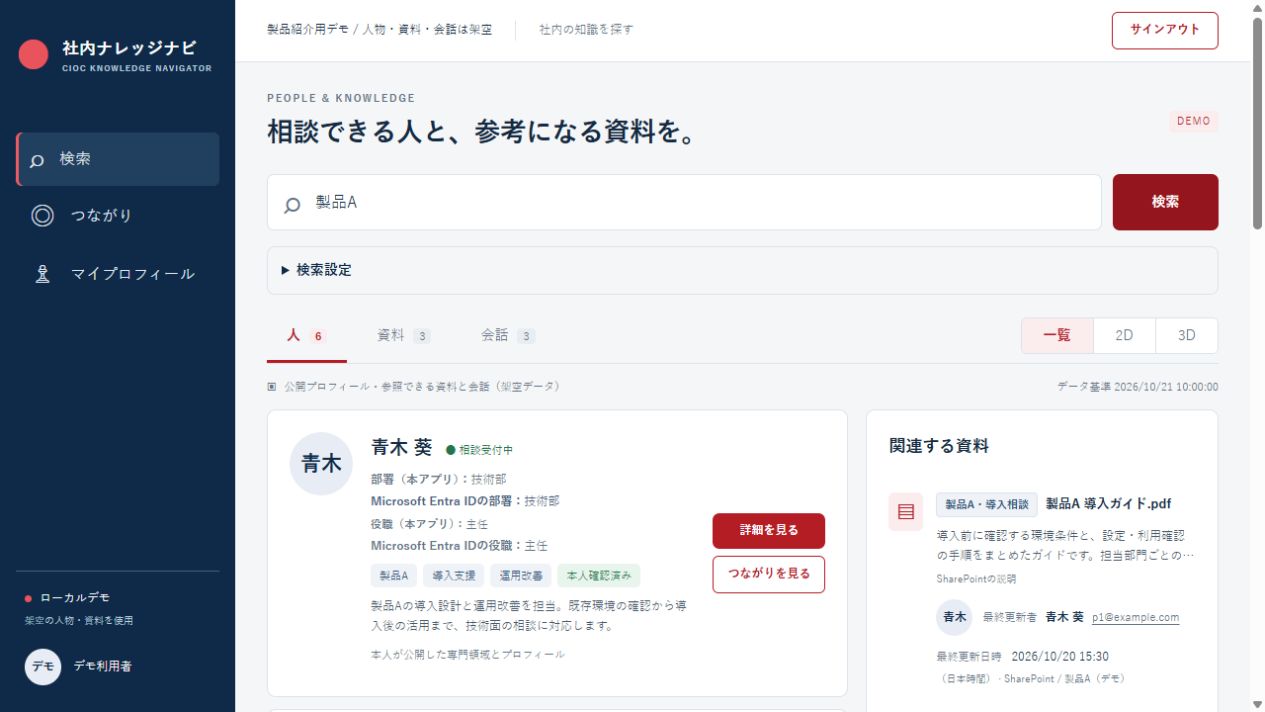This screenshot has width=1265, height=712.
Task: Click Microsoft Entra IDの役職：主任 line
Action: point(459,546)
